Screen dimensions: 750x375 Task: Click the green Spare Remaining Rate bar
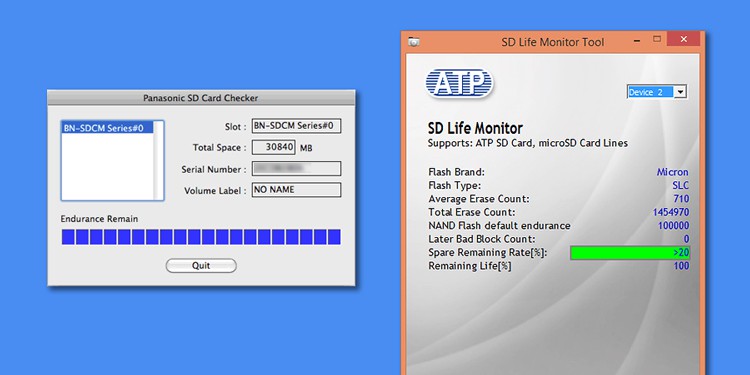click(630, 253)
